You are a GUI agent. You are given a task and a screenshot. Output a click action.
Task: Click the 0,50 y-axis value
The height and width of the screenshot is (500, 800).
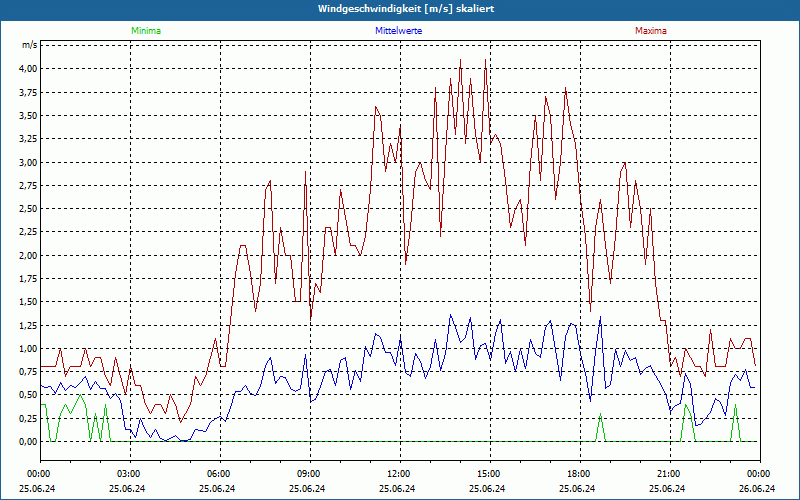[x=28, y=395]
